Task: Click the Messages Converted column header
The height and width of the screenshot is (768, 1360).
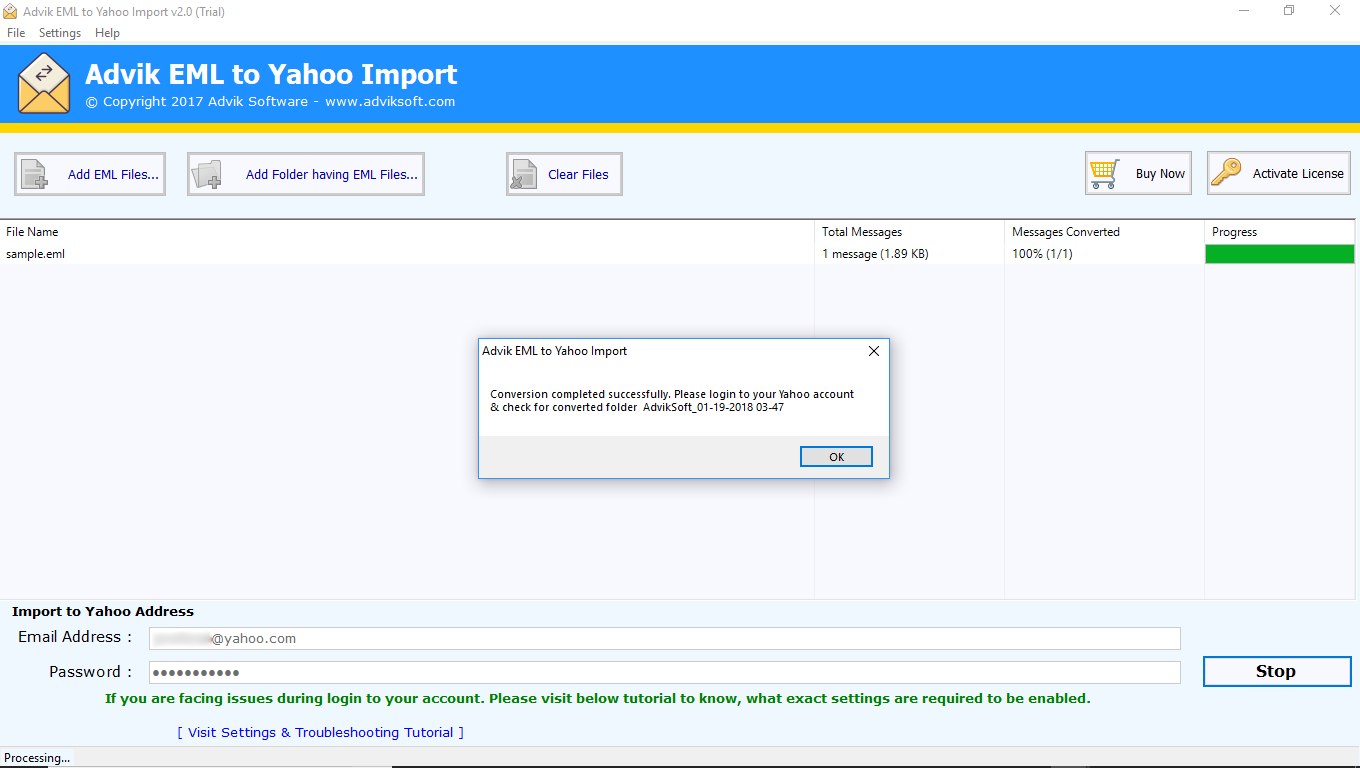Action: click(x=1105, y=231)
